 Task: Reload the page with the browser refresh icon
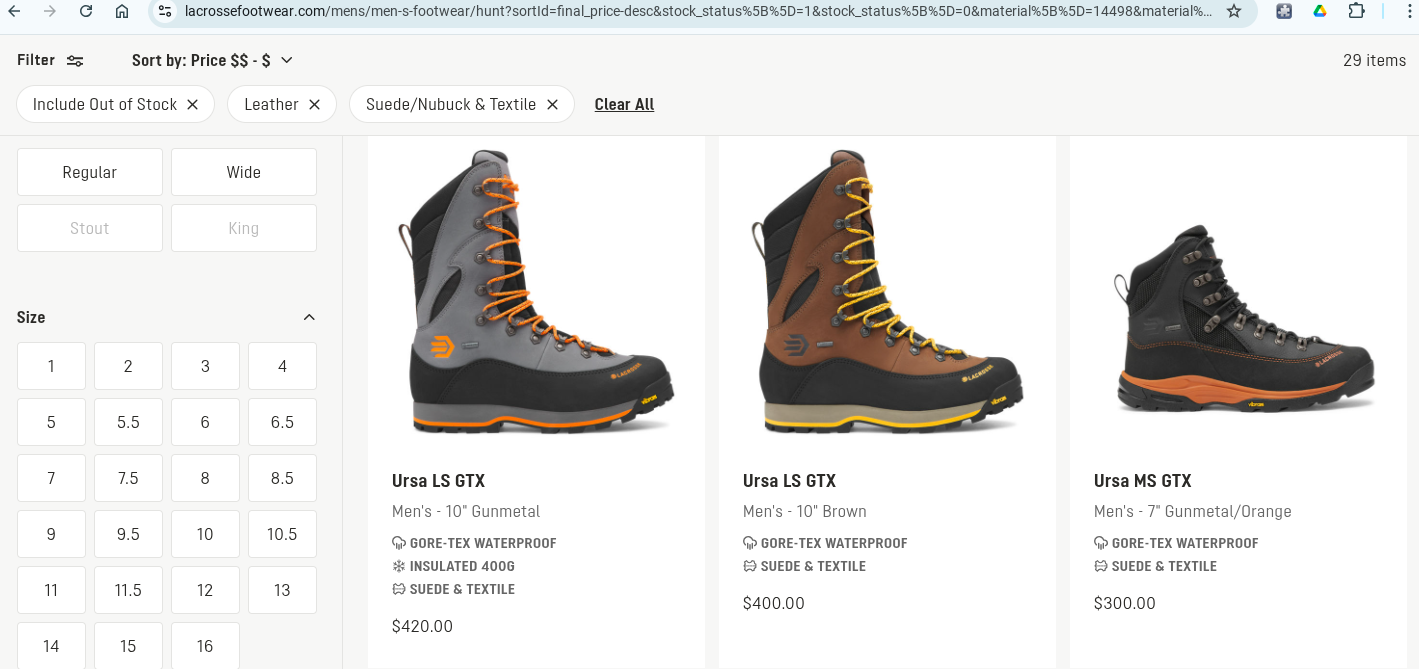tap(86, 11)
